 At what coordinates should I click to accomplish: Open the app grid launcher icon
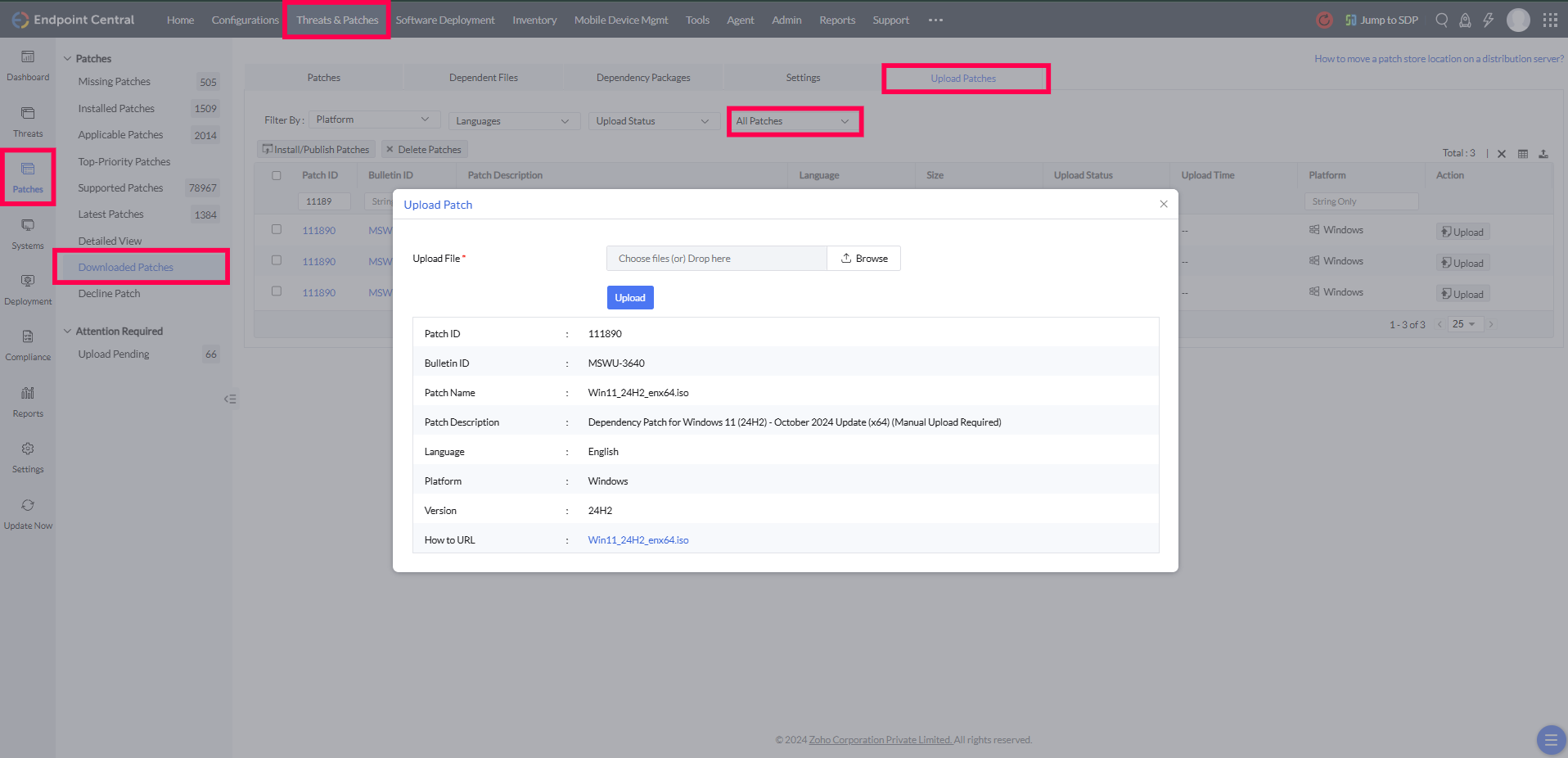(x=1550, y=20)
